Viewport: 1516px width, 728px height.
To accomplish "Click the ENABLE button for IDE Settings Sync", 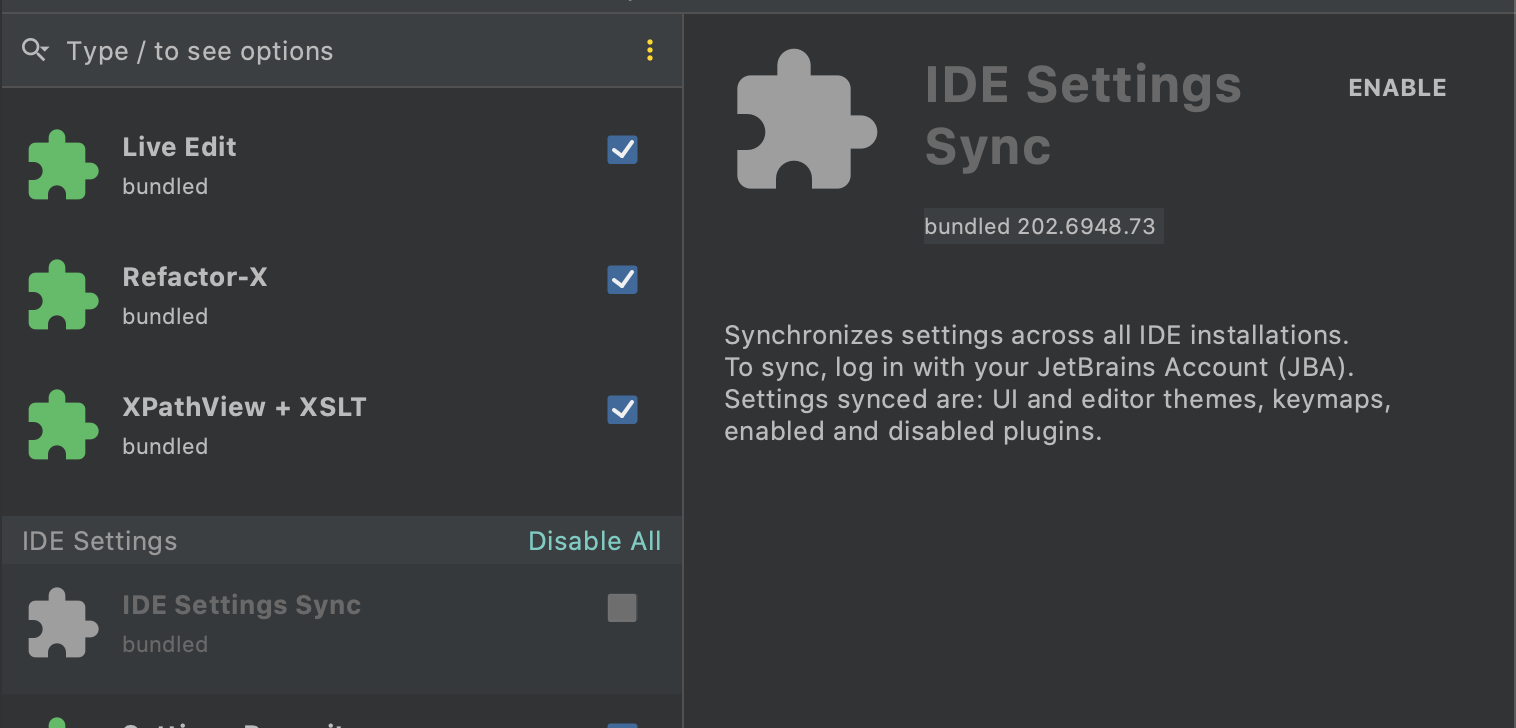I will [x=1397, y=88].
